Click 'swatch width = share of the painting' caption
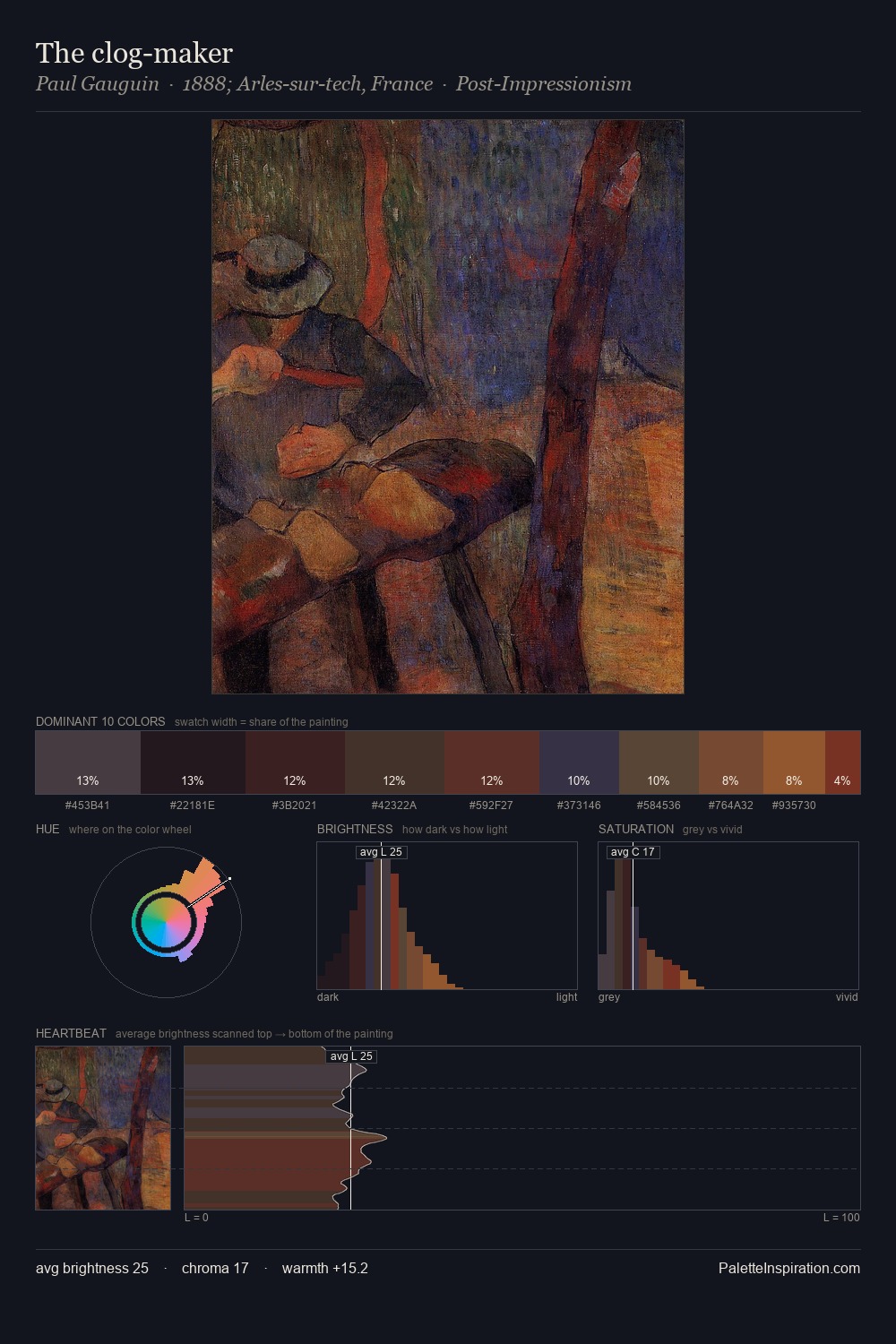The width and height of the screenshot is (896, 1344). (262, 722)
